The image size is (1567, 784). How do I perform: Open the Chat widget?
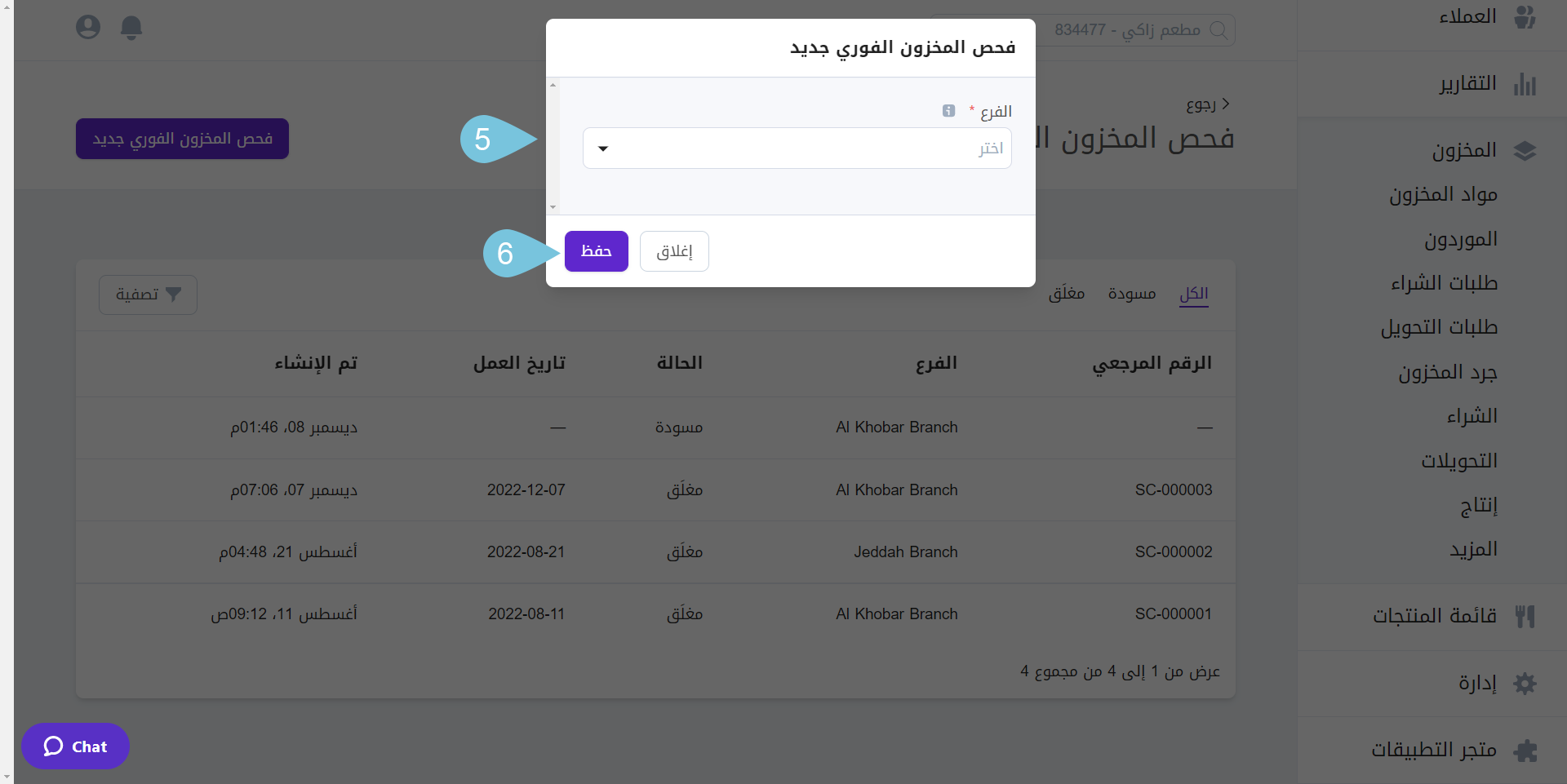pos(76,746)
